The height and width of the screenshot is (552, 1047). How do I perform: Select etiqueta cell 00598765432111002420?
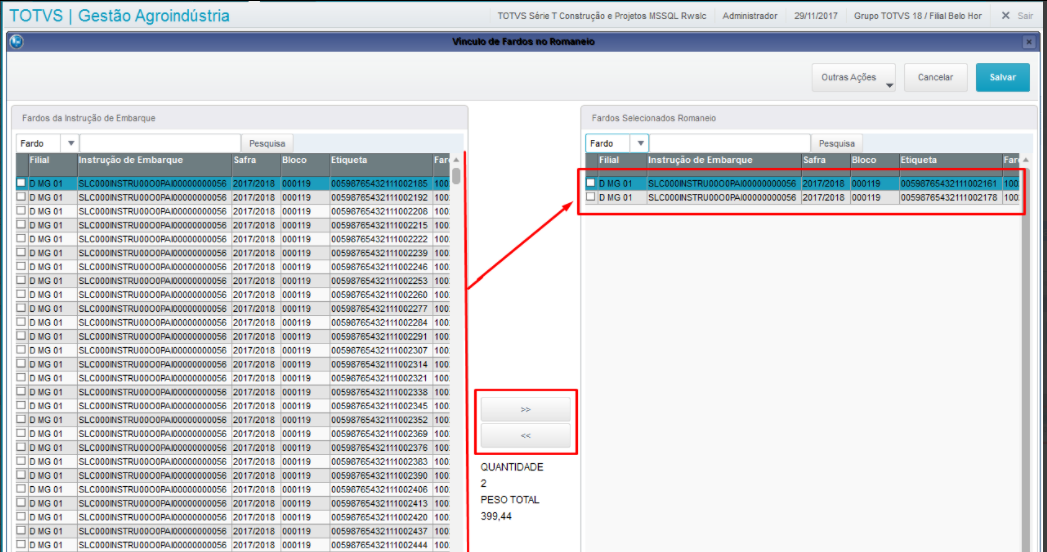381,517
